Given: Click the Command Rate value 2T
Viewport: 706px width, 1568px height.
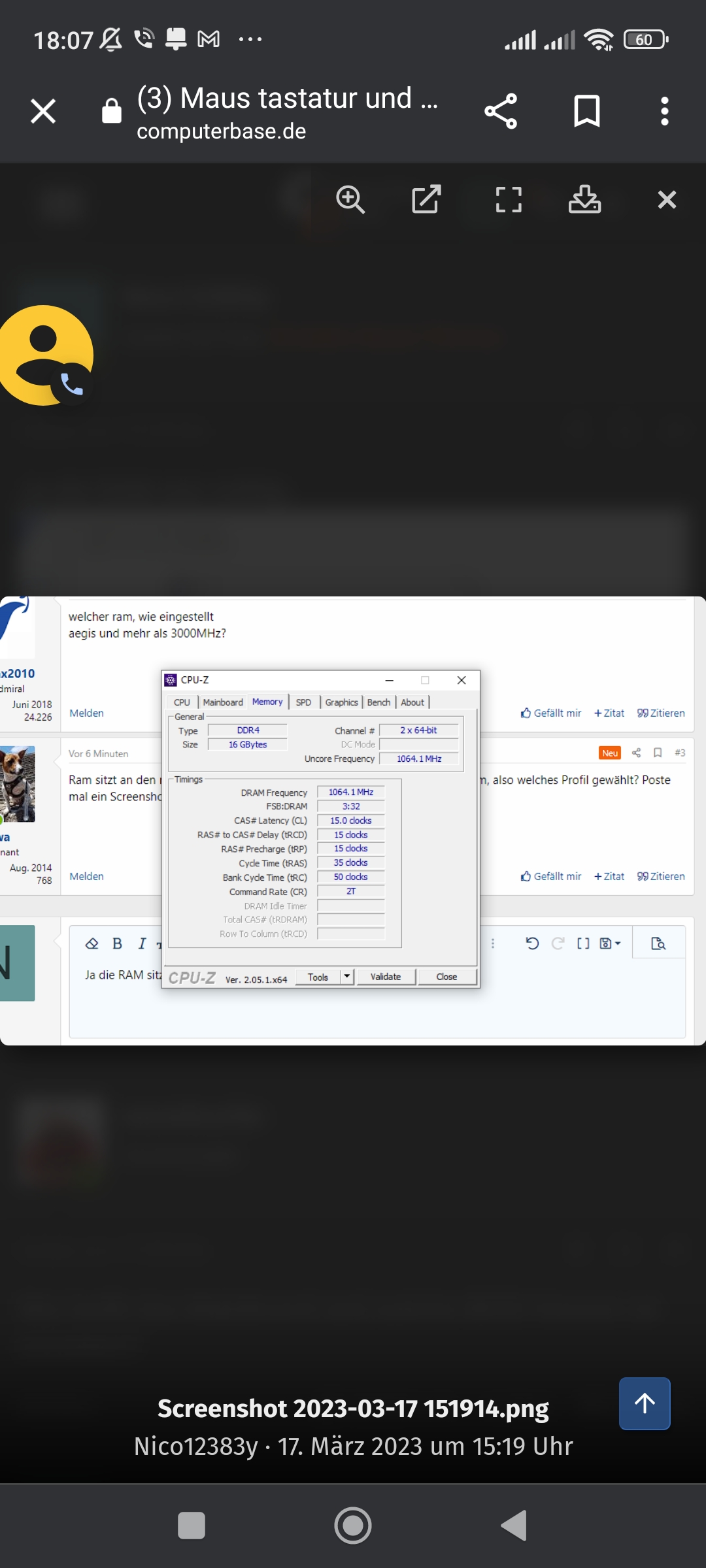Looking at the screenshot, I should 351,891.
